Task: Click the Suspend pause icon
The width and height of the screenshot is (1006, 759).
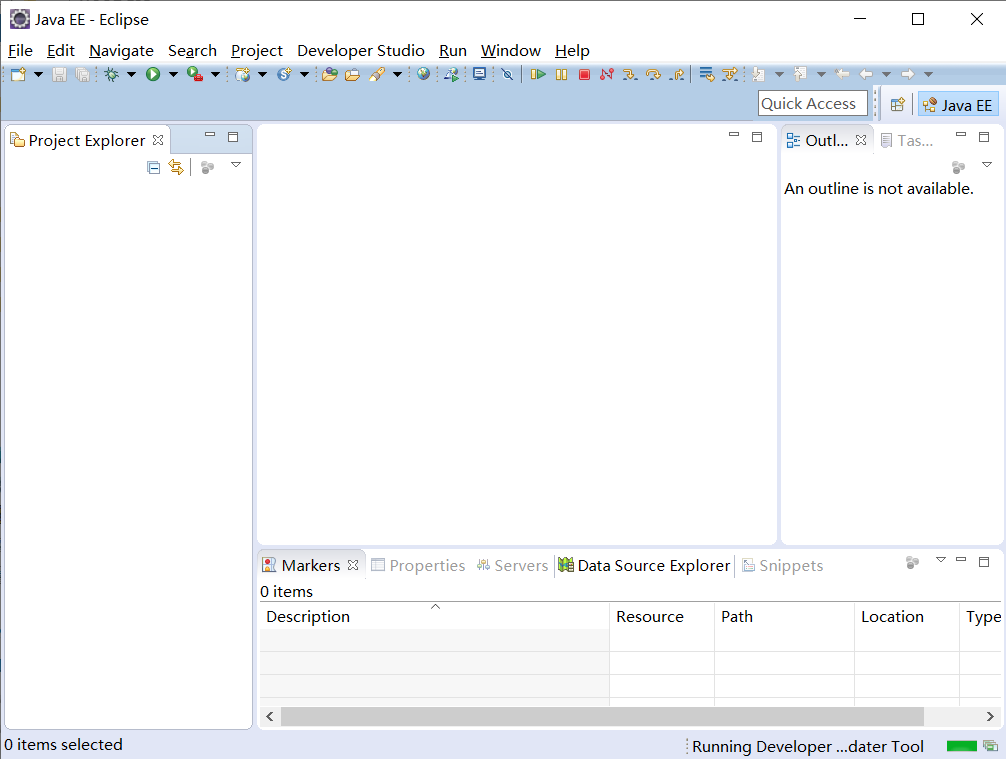Action: pos(561,74)
